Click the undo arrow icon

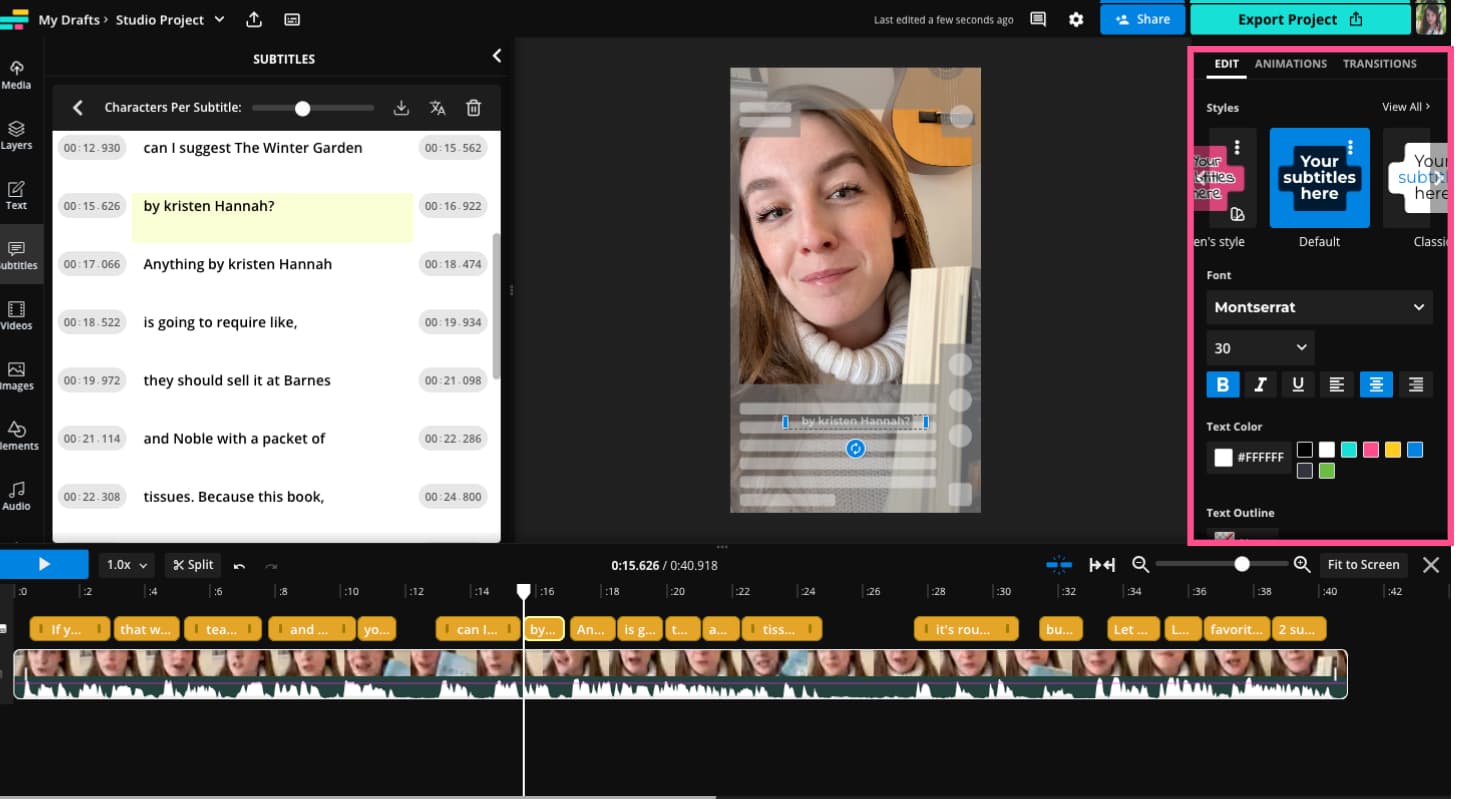pos(240,566)
